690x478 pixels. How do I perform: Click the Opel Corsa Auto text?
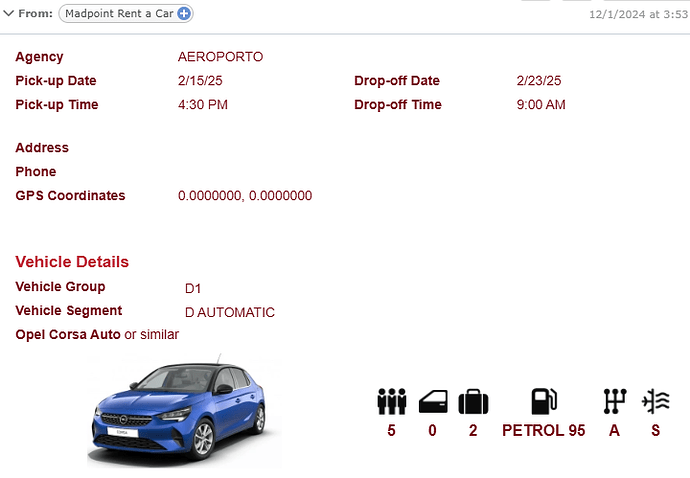[68, 335]
